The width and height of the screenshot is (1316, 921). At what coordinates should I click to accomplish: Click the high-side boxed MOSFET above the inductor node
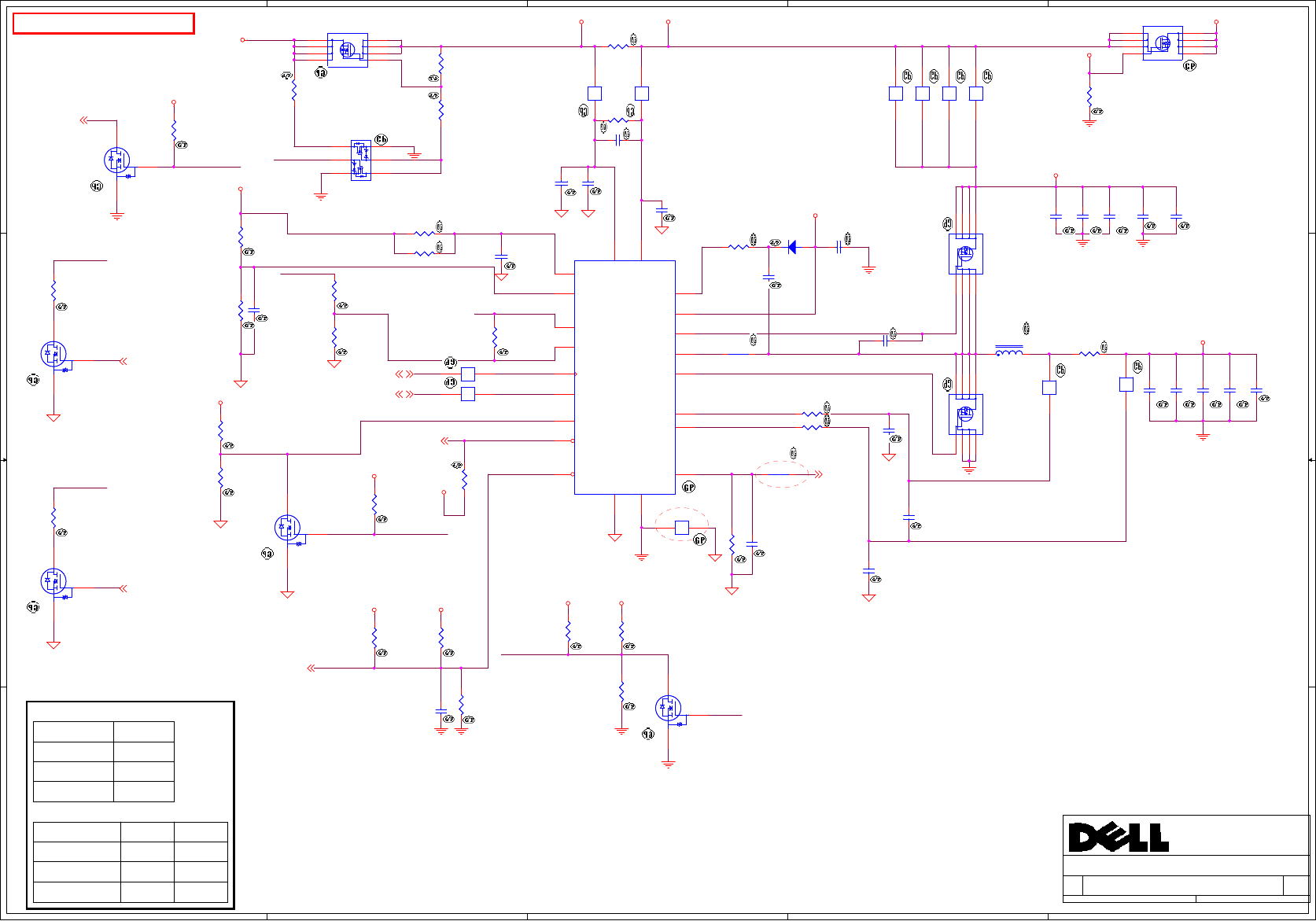[x=966, y=253]
